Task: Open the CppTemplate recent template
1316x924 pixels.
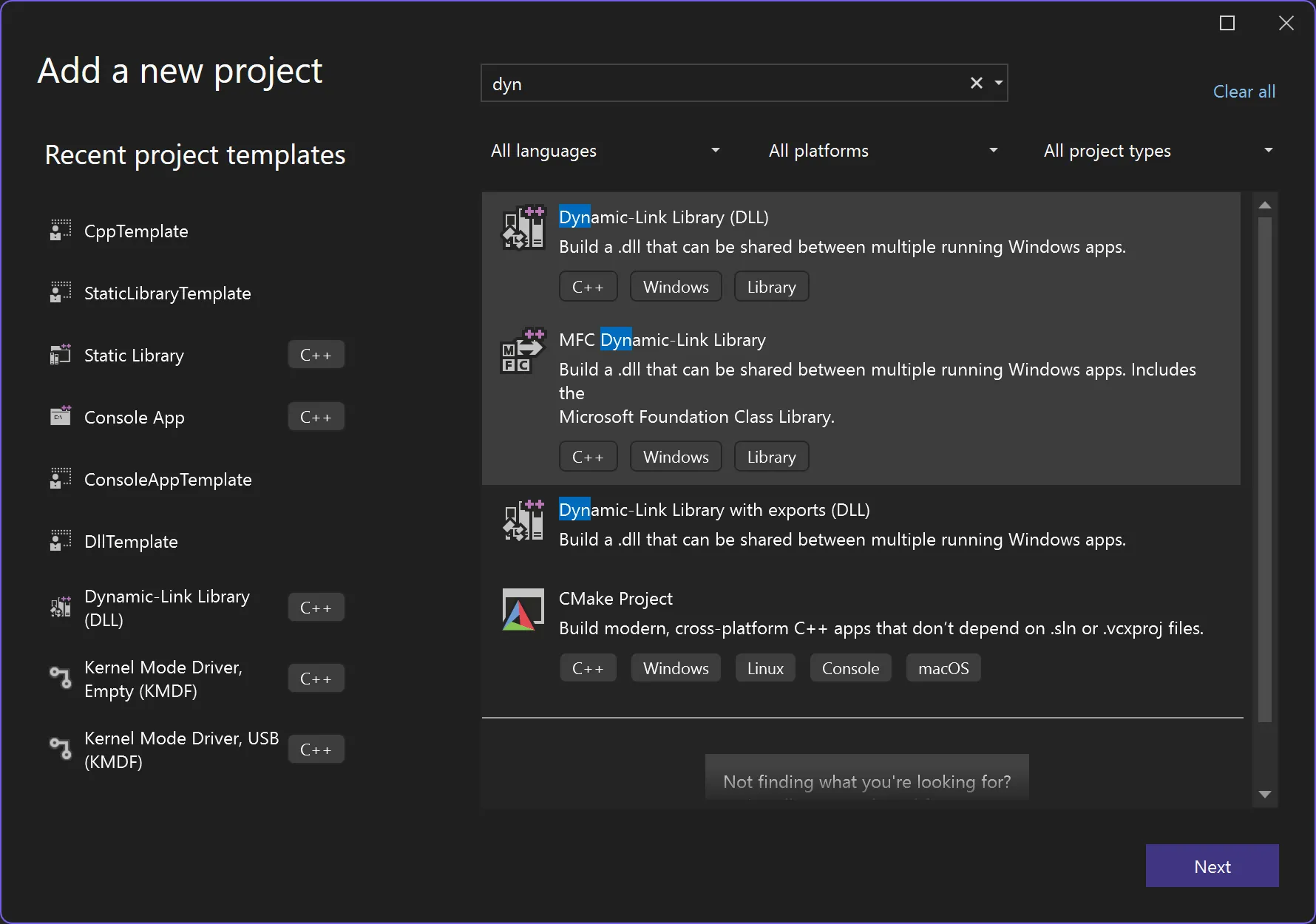Action: [136, 231]
